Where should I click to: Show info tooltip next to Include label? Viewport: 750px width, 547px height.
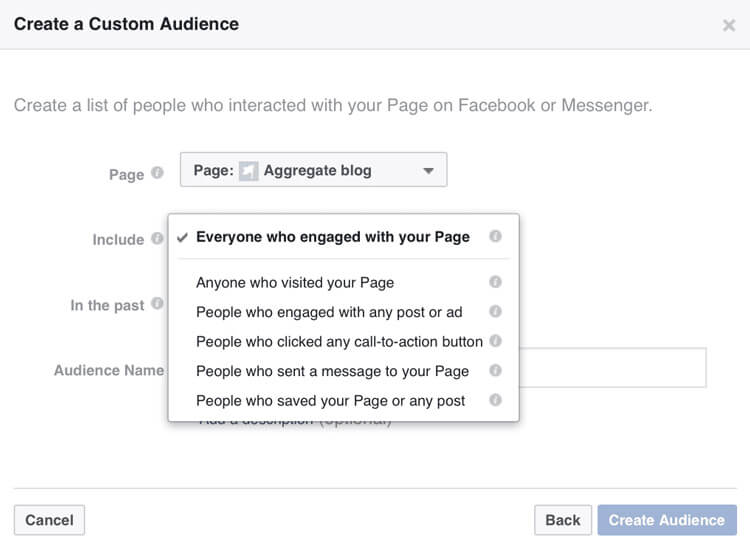157,238
